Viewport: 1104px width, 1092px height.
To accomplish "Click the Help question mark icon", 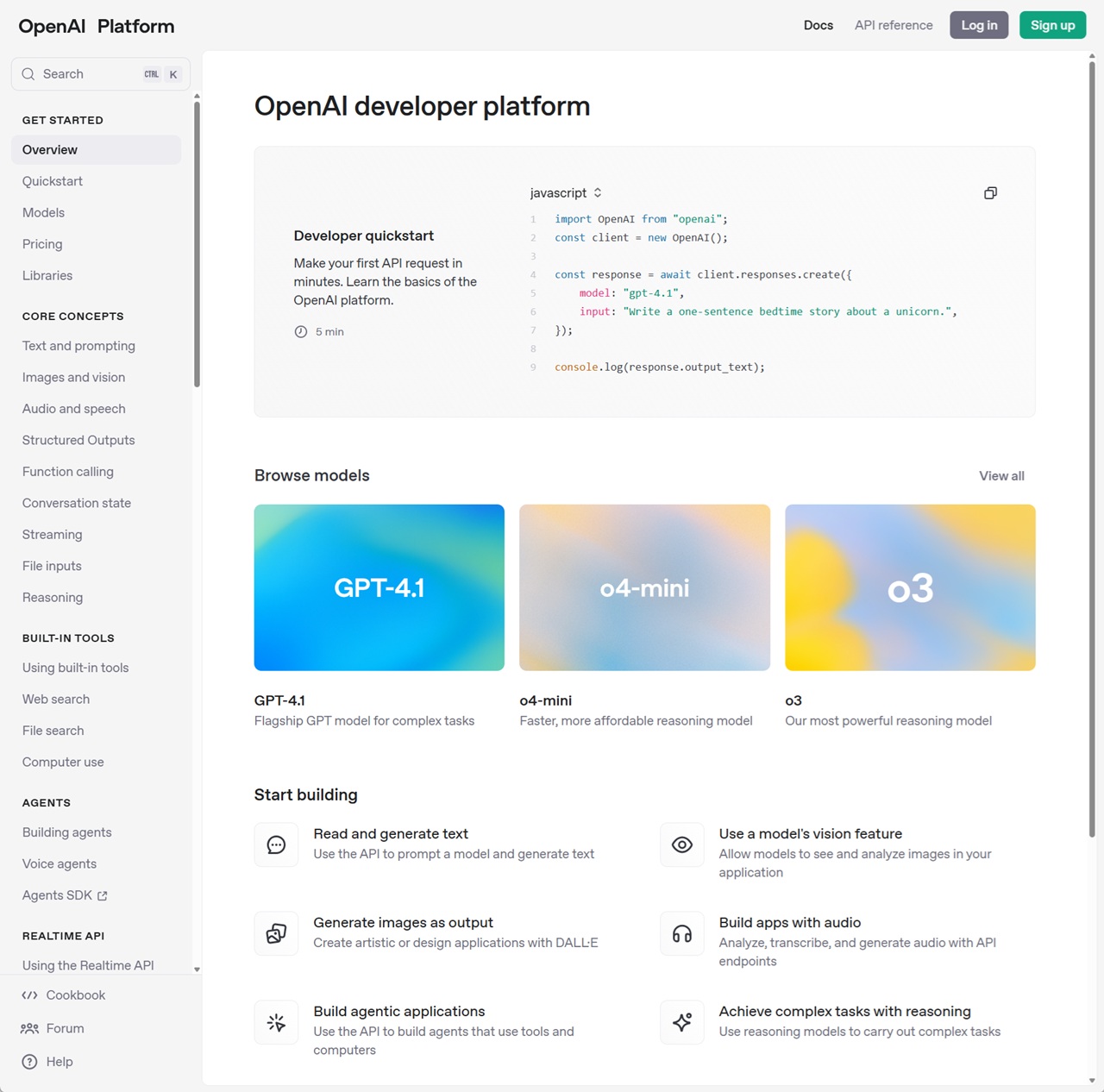I will (x=29, y=1062).
